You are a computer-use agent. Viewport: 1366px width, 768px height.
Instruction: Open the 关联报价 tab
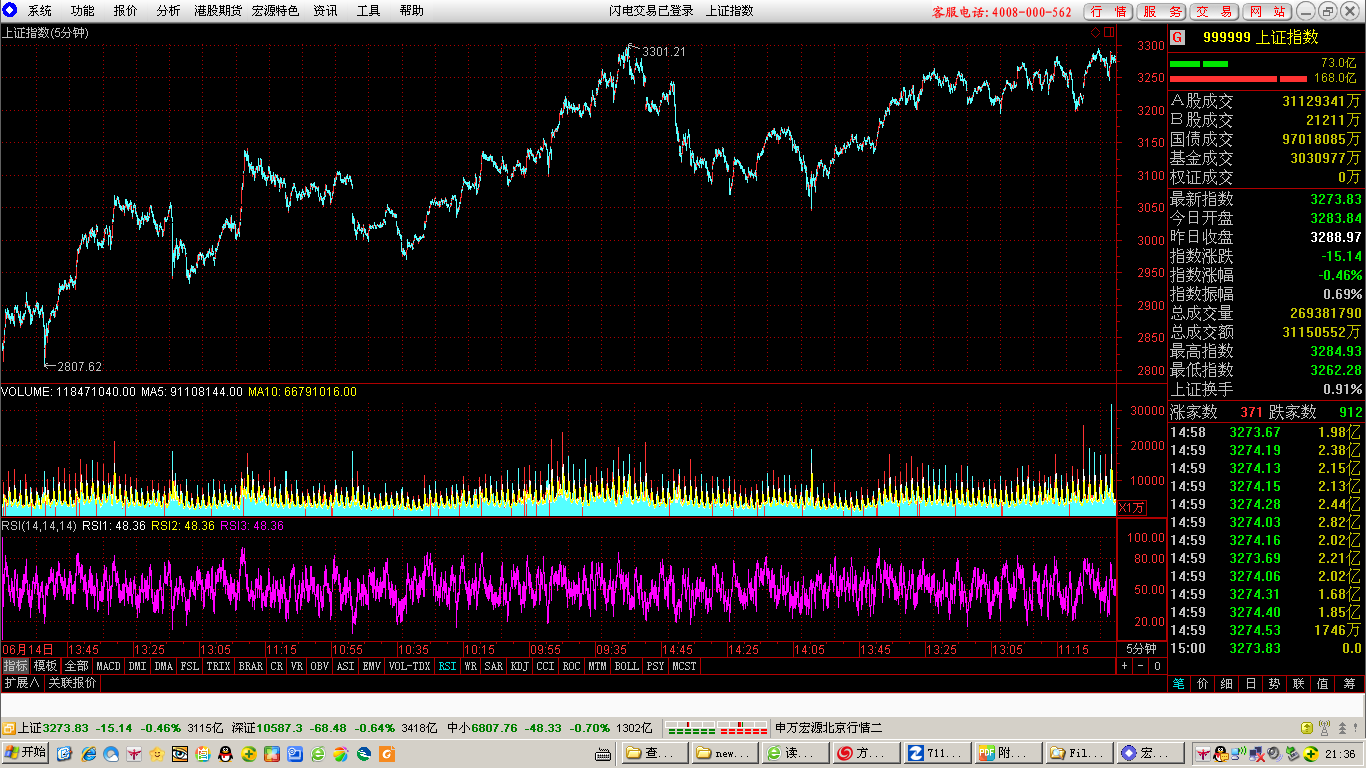coord(73,683)
